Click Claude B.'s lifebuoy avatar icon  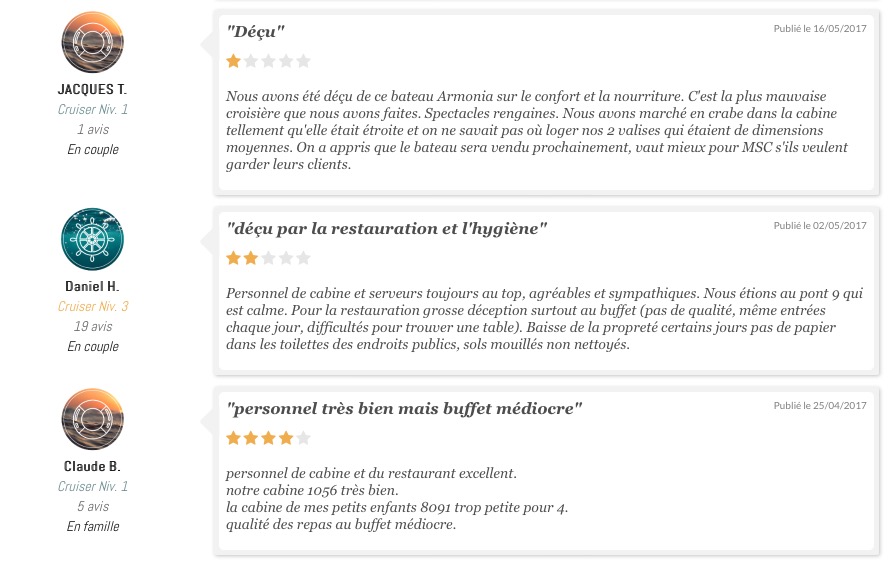[x=93, y=419]
